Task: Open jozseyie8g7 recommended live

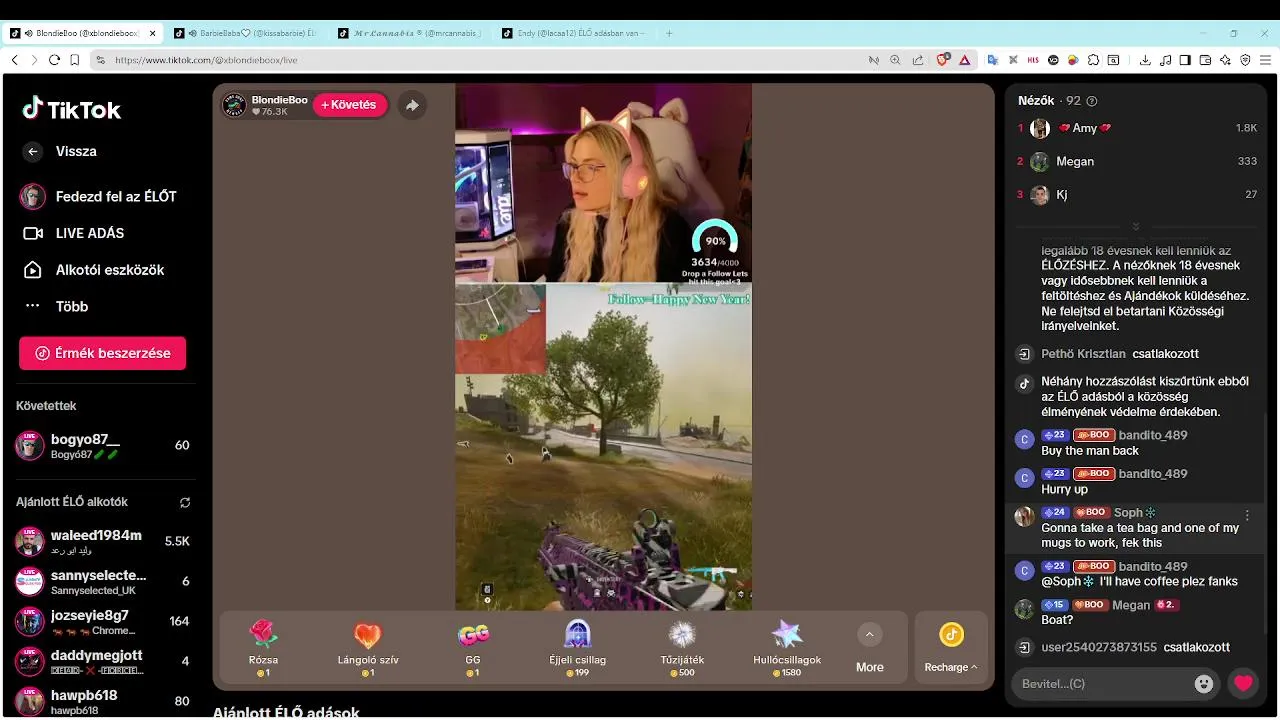Action: coord(103,622)
